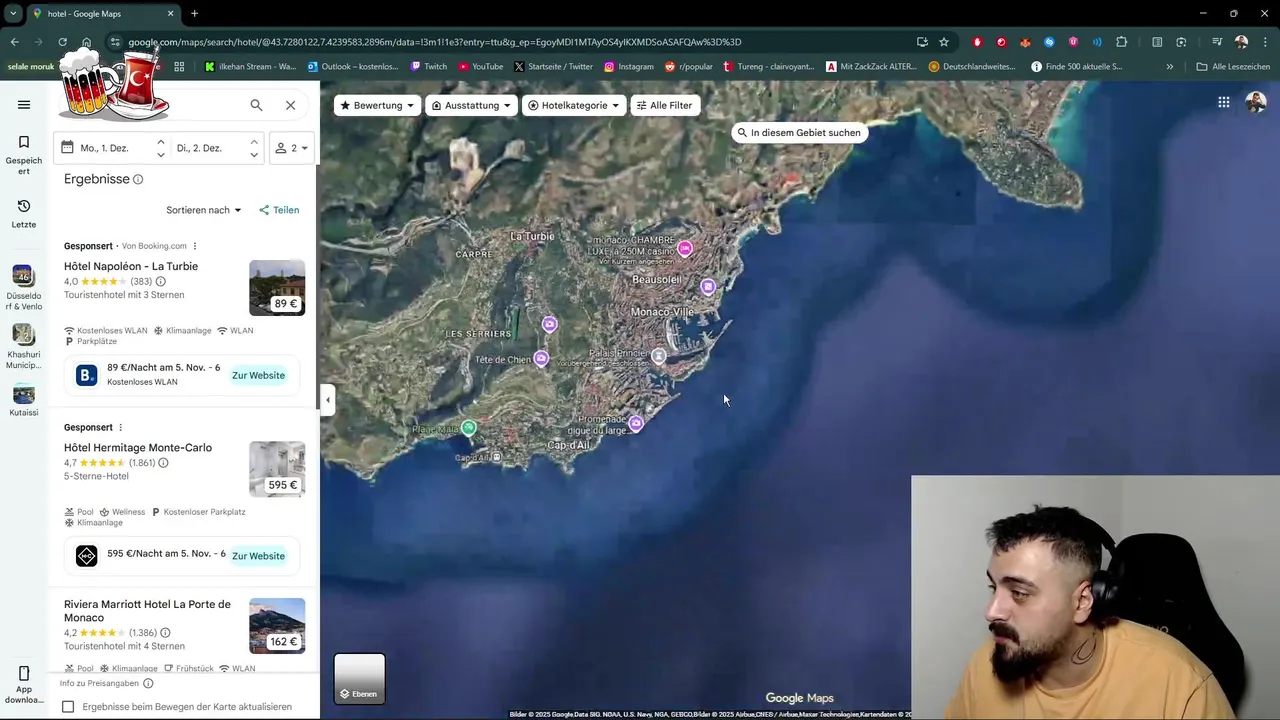Screen dimensions: 1280x720
Task: Open Letzte recent places
Action: pos(24,213)
